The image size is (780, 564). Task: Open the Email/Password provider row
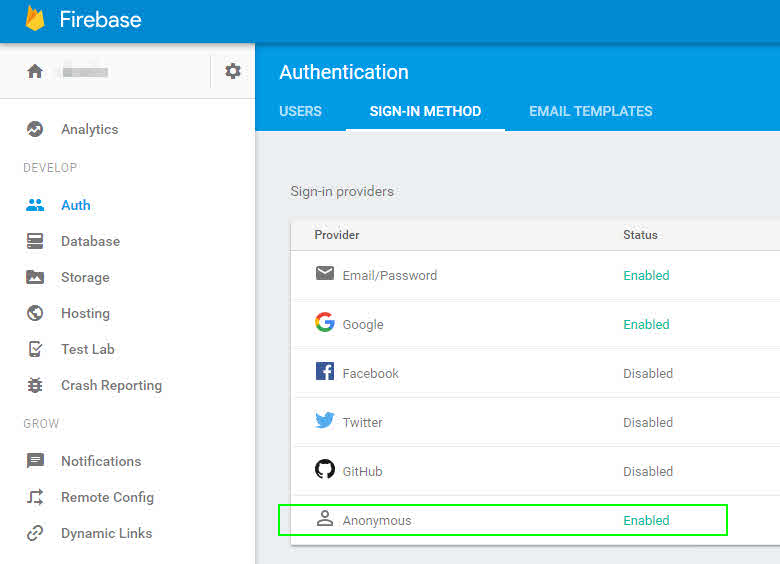coord(390,275)
